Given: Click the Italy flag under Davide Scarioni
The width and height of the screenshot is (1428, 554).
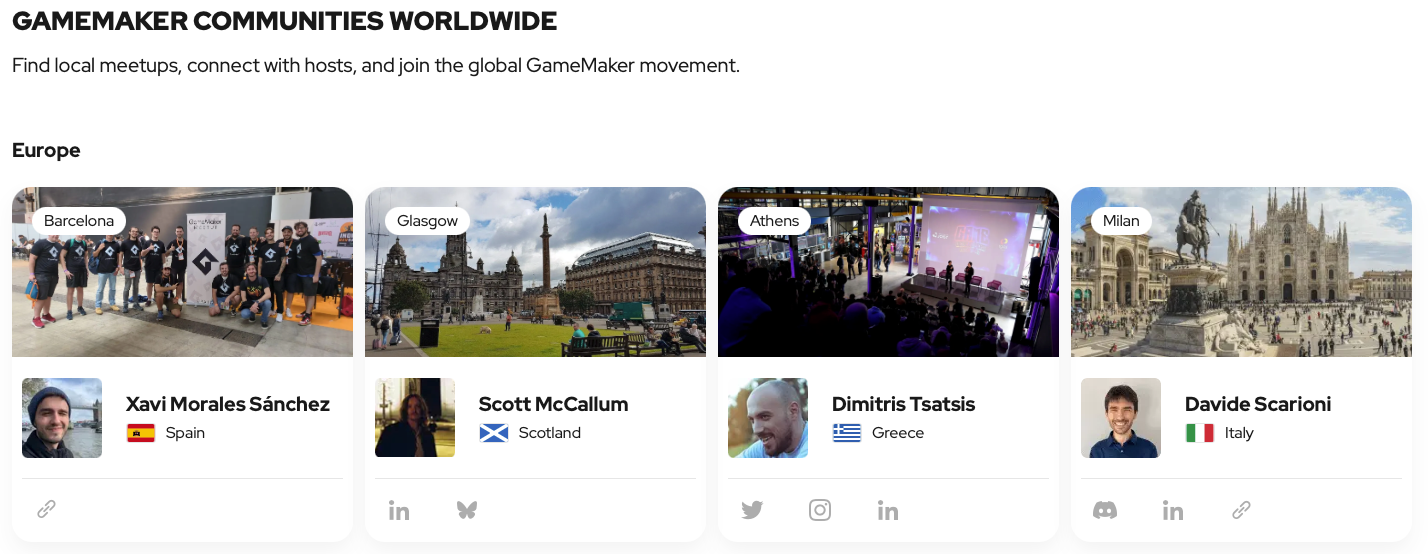Looking at the screenshot, I should coord(1199,433).
